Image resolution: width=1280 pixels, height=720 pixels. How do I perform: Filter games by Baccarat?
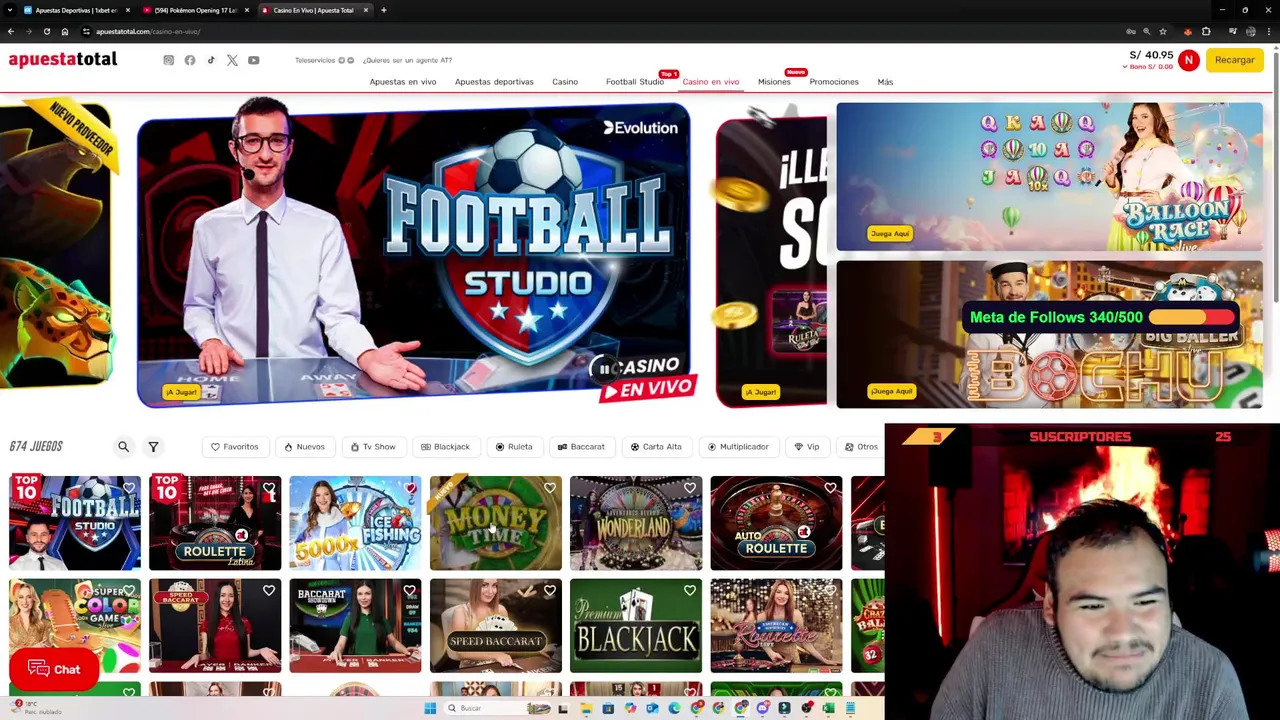581,447
